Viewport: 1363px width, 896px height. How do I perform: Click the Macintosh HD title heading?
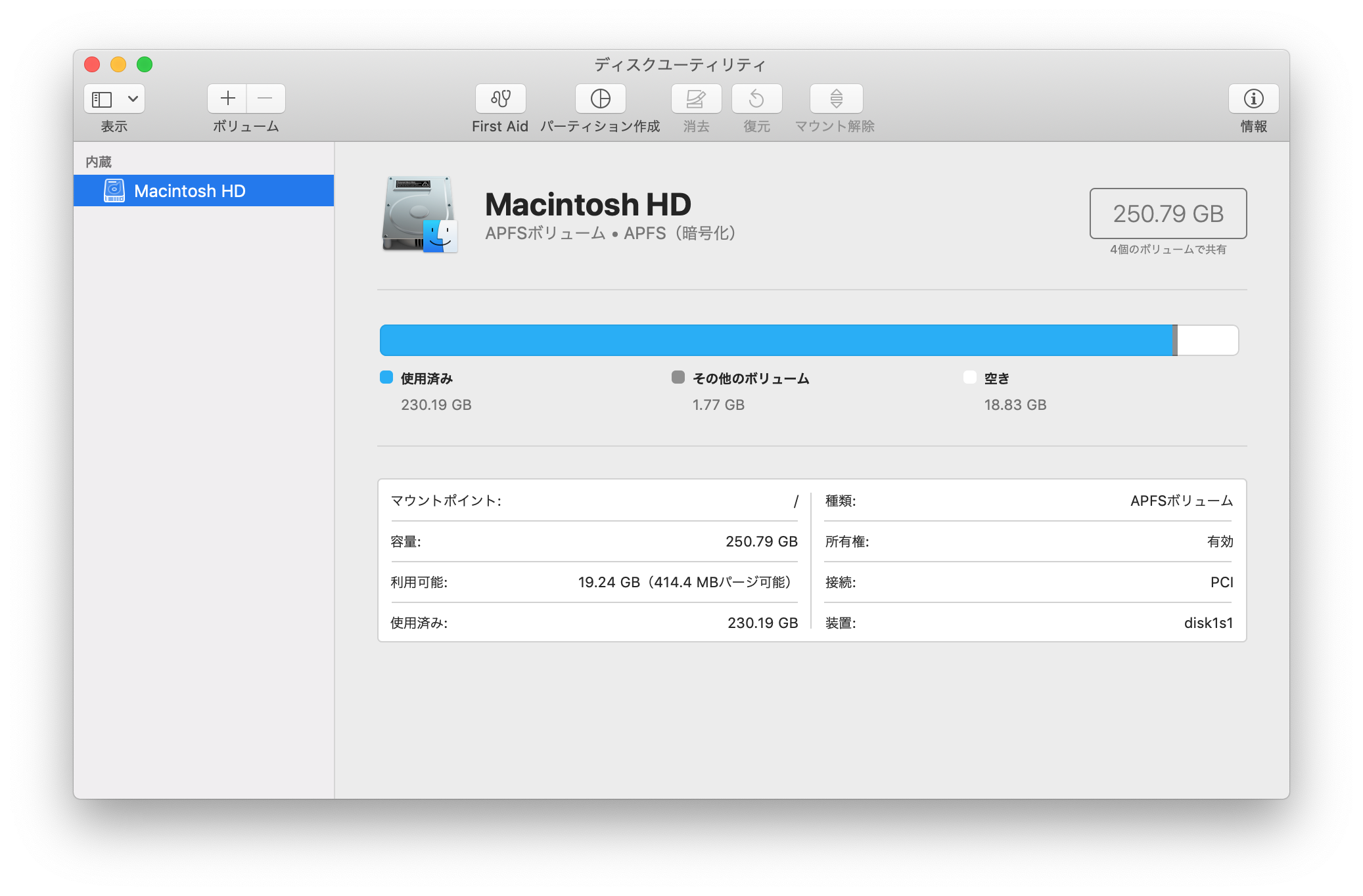click(588, 204)
